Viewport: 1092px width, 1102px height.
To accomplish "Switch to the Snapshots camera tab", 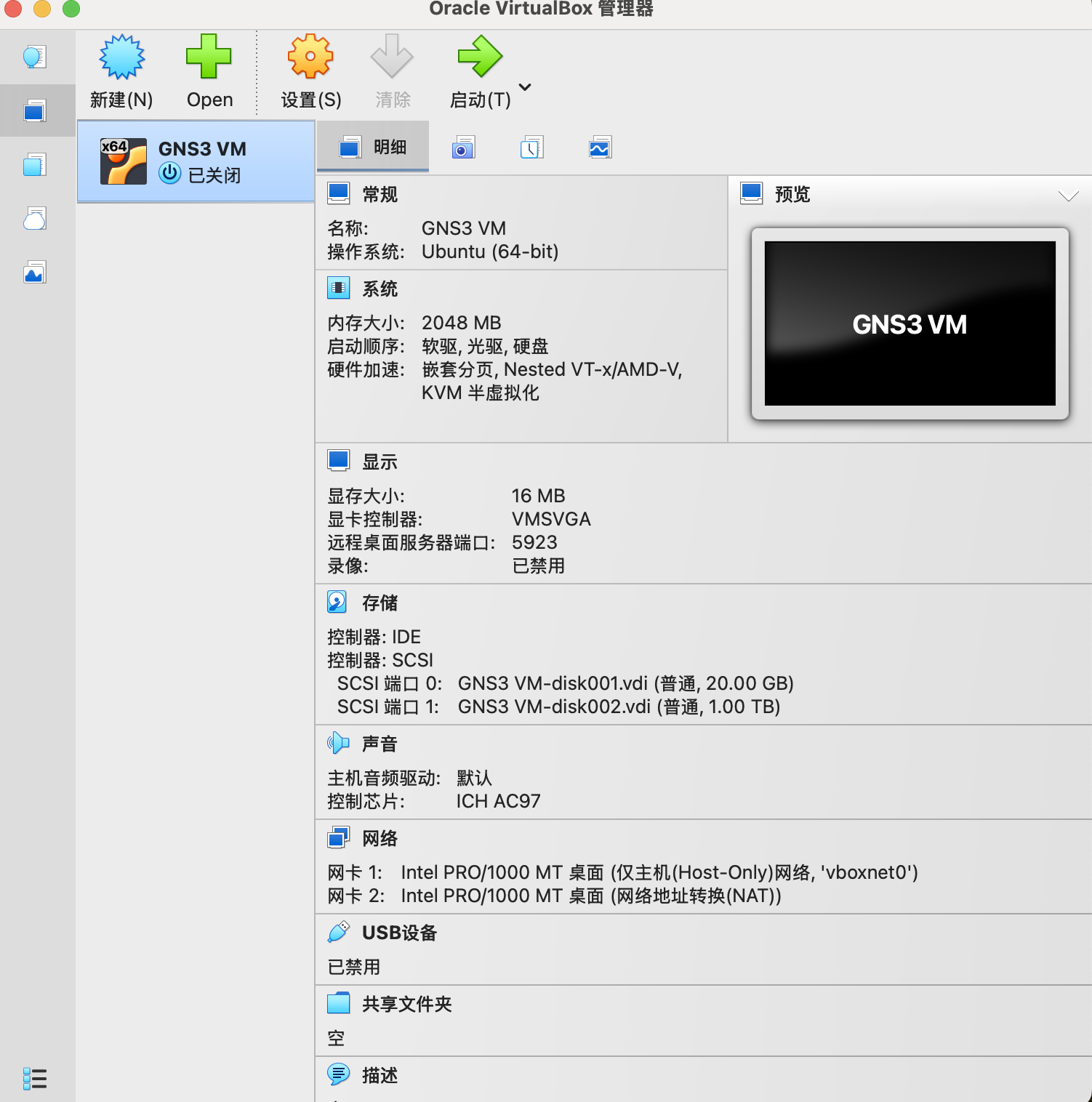I will click(463, 148).
